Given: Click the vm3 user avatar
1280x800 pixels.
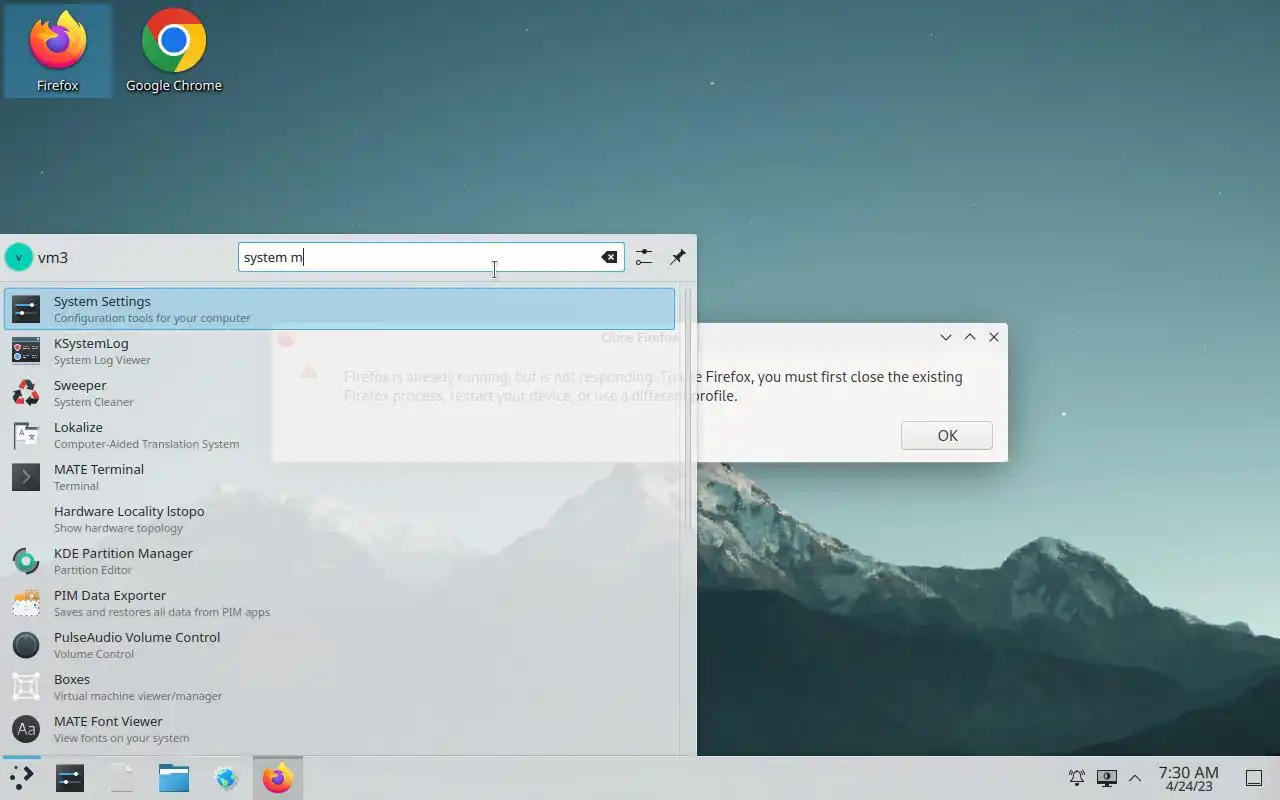Looking at the screenshot, I should point(19,257).
